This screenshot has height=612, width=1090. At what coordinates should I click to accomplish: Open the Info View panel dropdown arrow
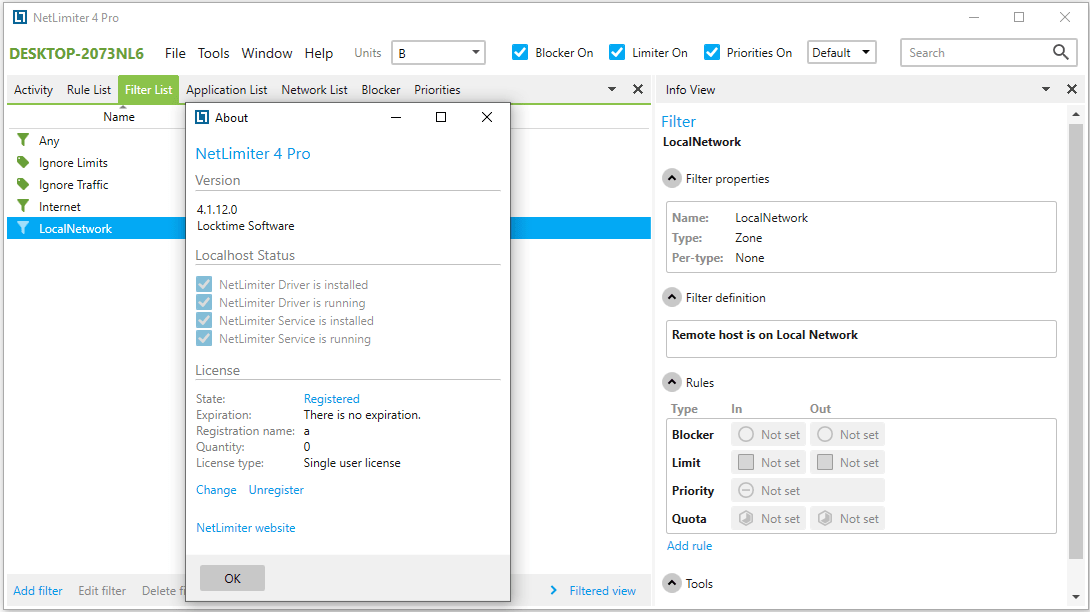click(x=1046, y=89)
